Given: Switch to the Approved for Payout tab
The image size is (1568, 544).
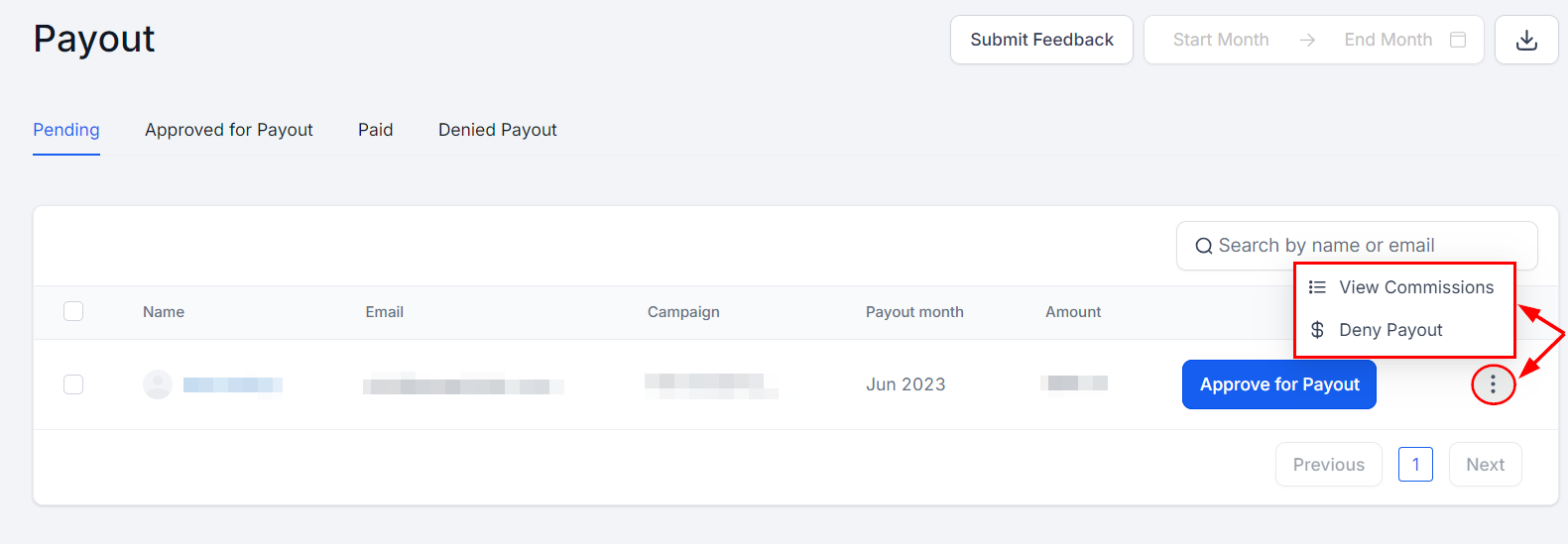Looking at the screenshot, I should click(x=229, y=130).
